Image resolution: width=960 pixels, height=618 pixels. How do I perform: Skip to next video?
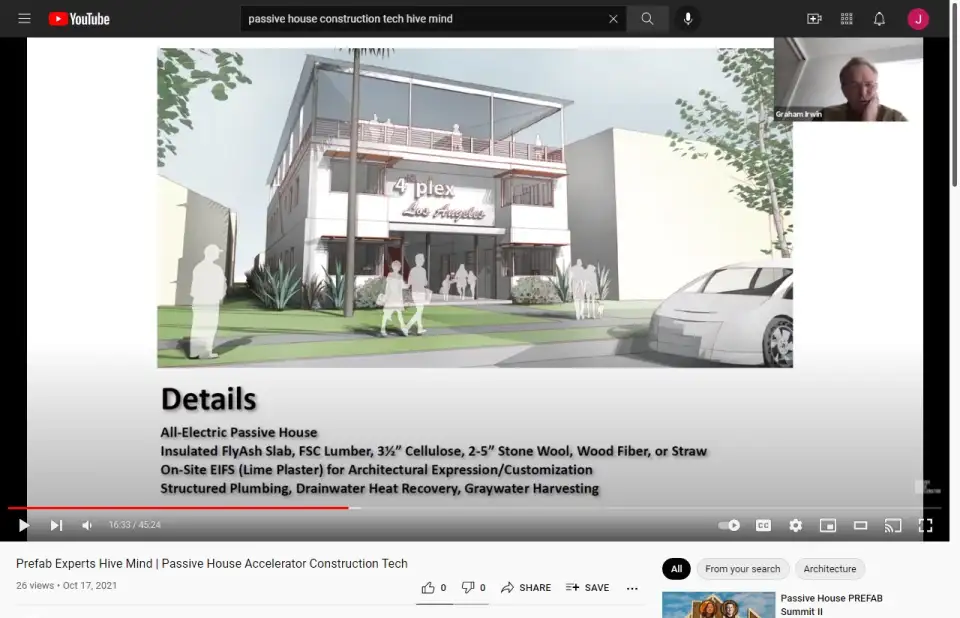pyautogui.click(x=56, y=525)
